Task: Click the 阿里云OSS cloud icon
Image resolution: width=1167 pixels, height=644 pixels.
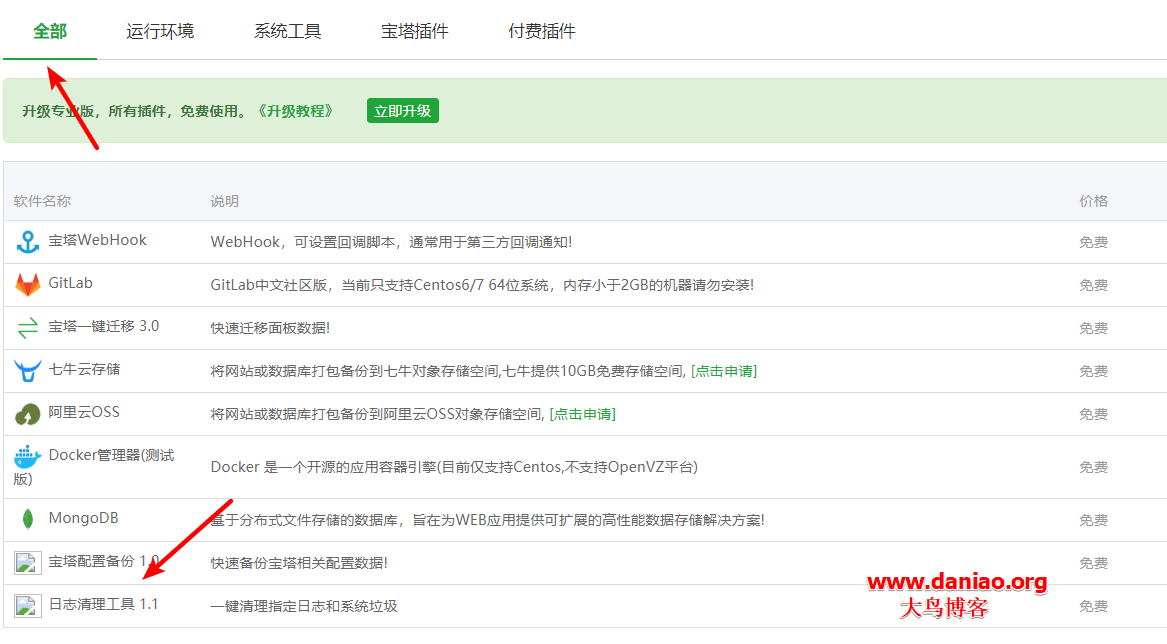Action: coord(28,414)
